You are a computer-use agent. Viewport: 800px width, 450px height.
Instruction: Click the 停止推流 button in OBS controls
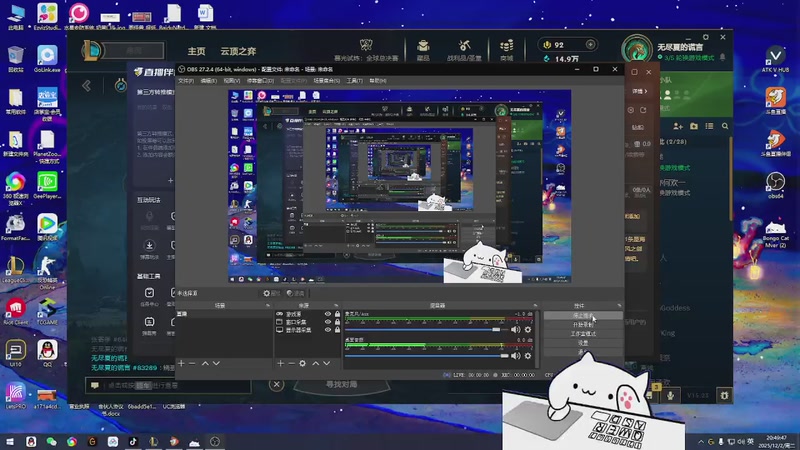coord(583,316)
